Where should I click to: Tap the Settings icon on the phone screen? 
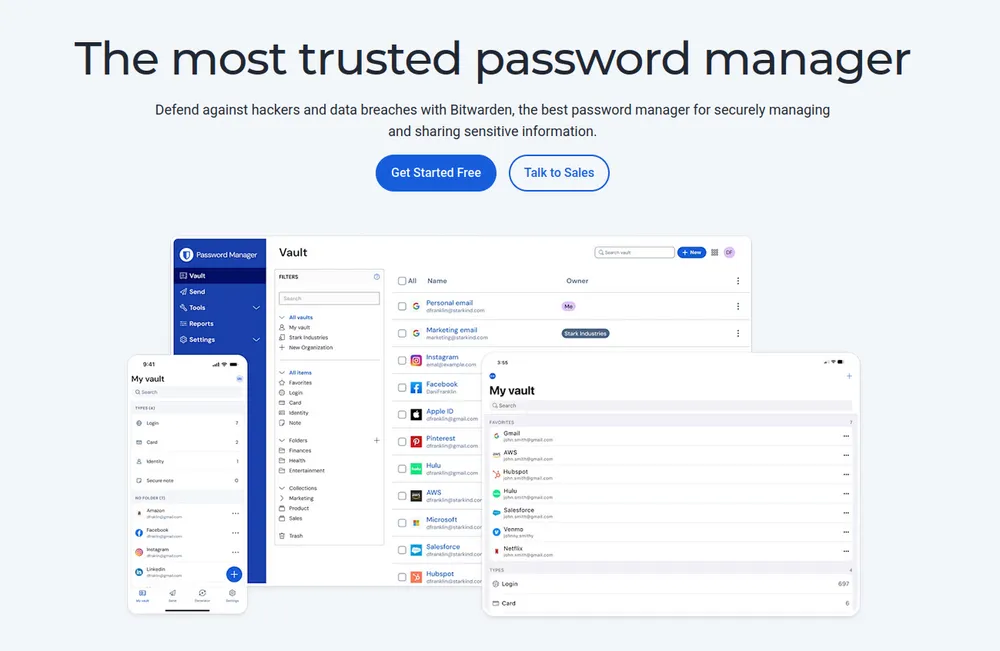[231, 592]
